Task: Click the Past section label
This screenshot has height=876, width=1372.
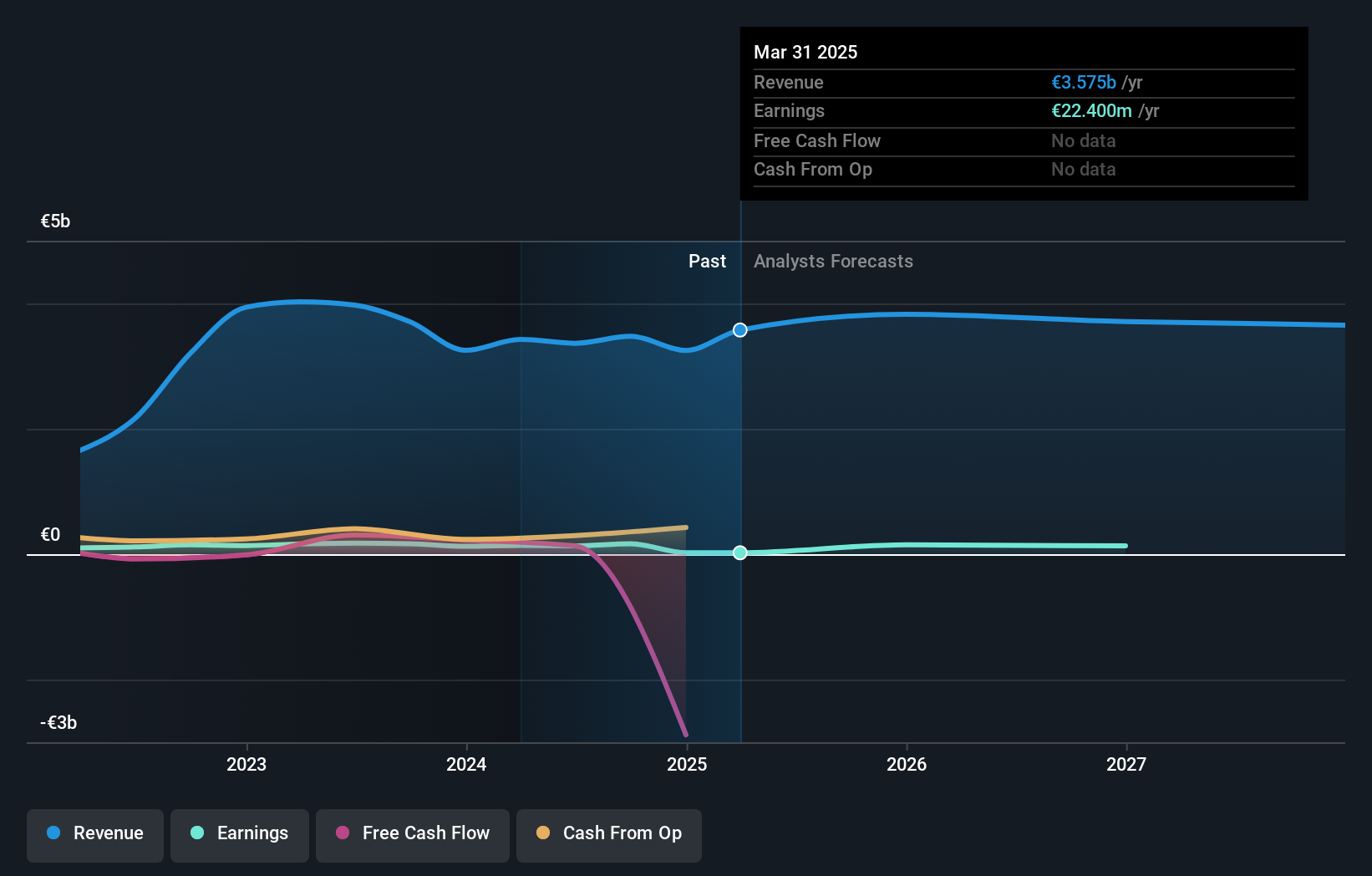Action: pyautogui.click(x=707, y=261)
